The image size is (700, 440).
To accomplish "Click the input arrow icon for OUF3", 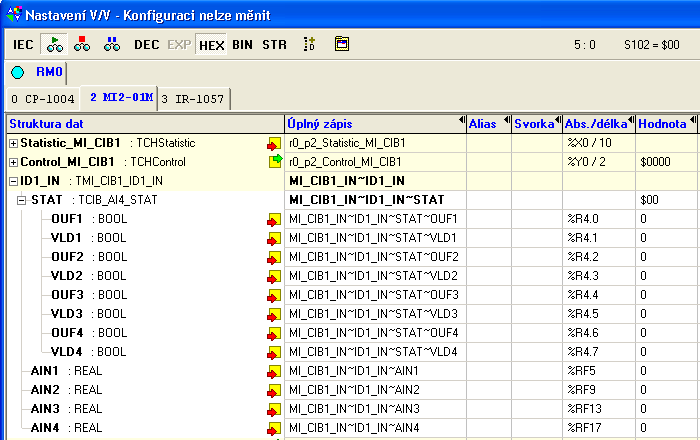I will coord(274,295).
